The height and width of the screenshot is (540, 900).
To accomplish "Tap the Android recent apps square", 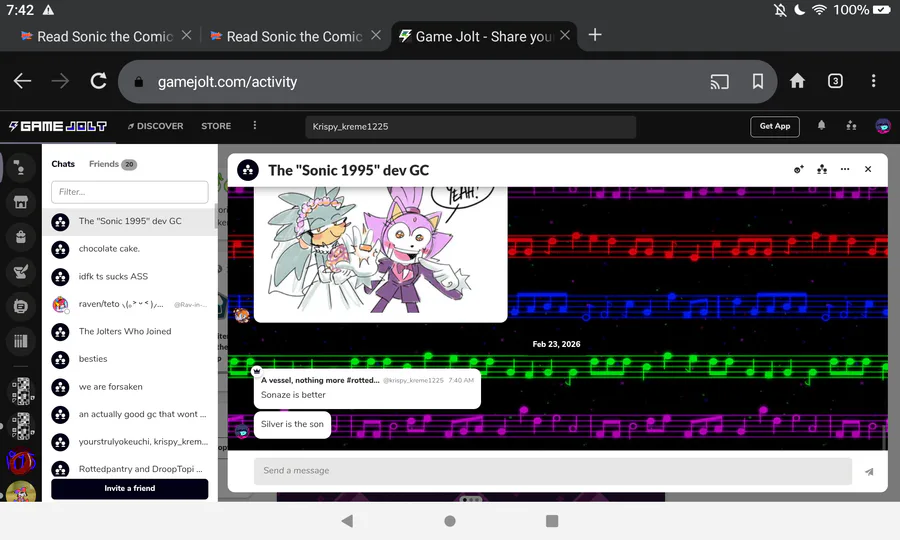I will [552, 521].
